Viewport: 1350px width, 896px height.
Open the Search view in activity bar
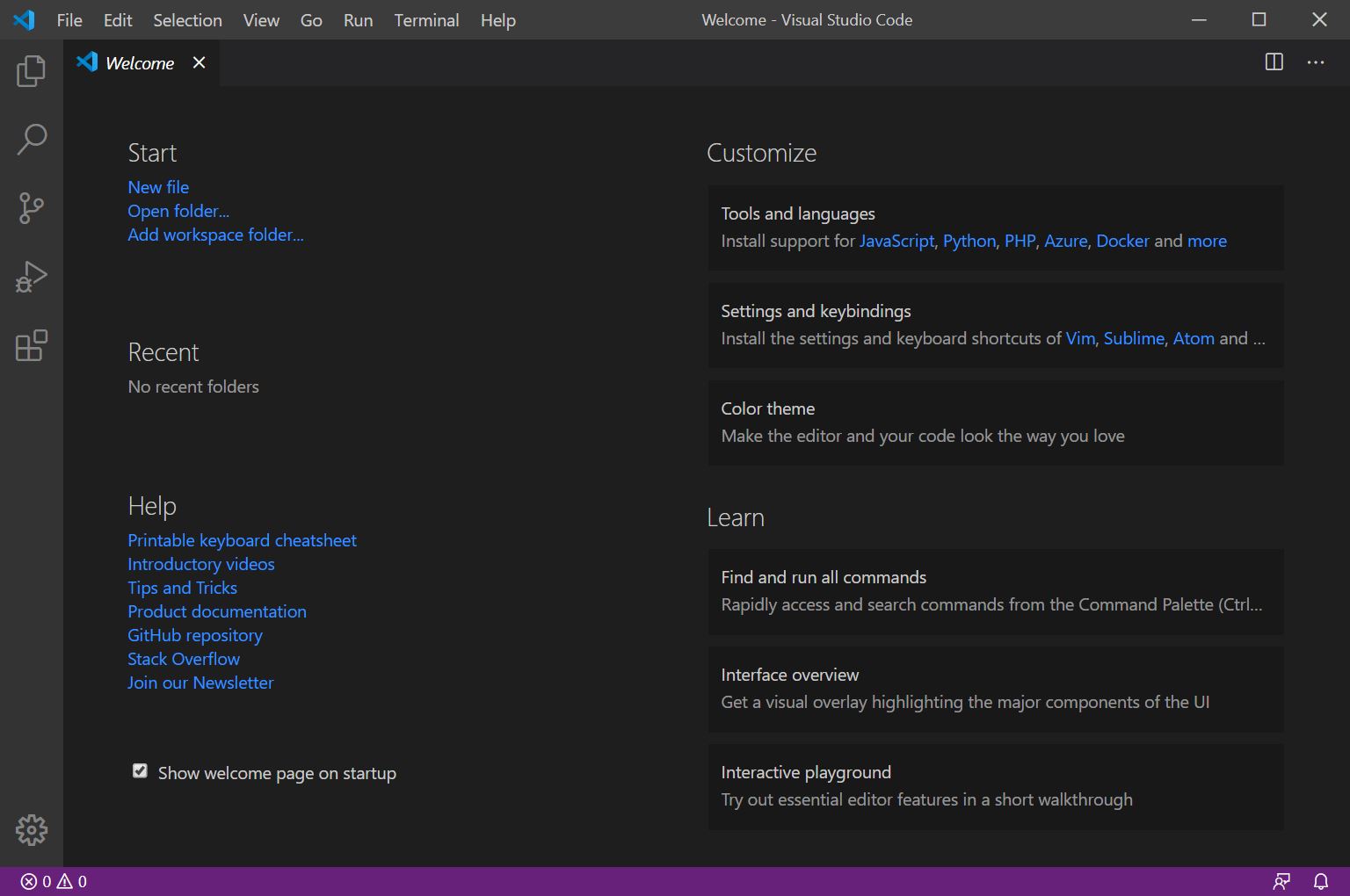[x=32, y=139]
